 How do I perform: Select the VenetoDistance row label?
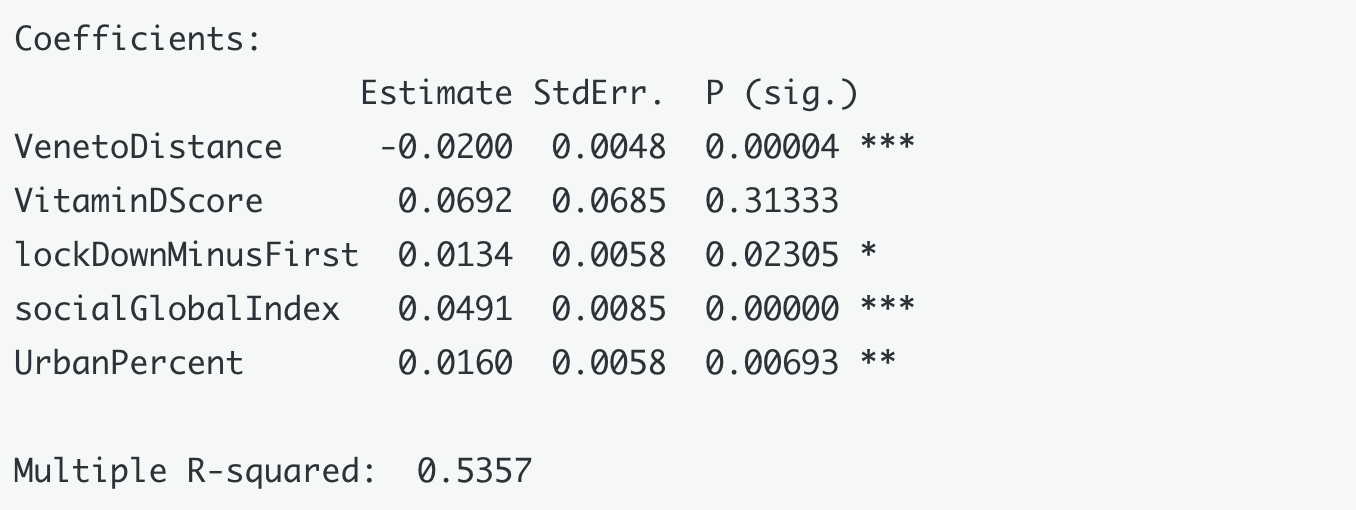pyautogui.click(x=148, y=147)
